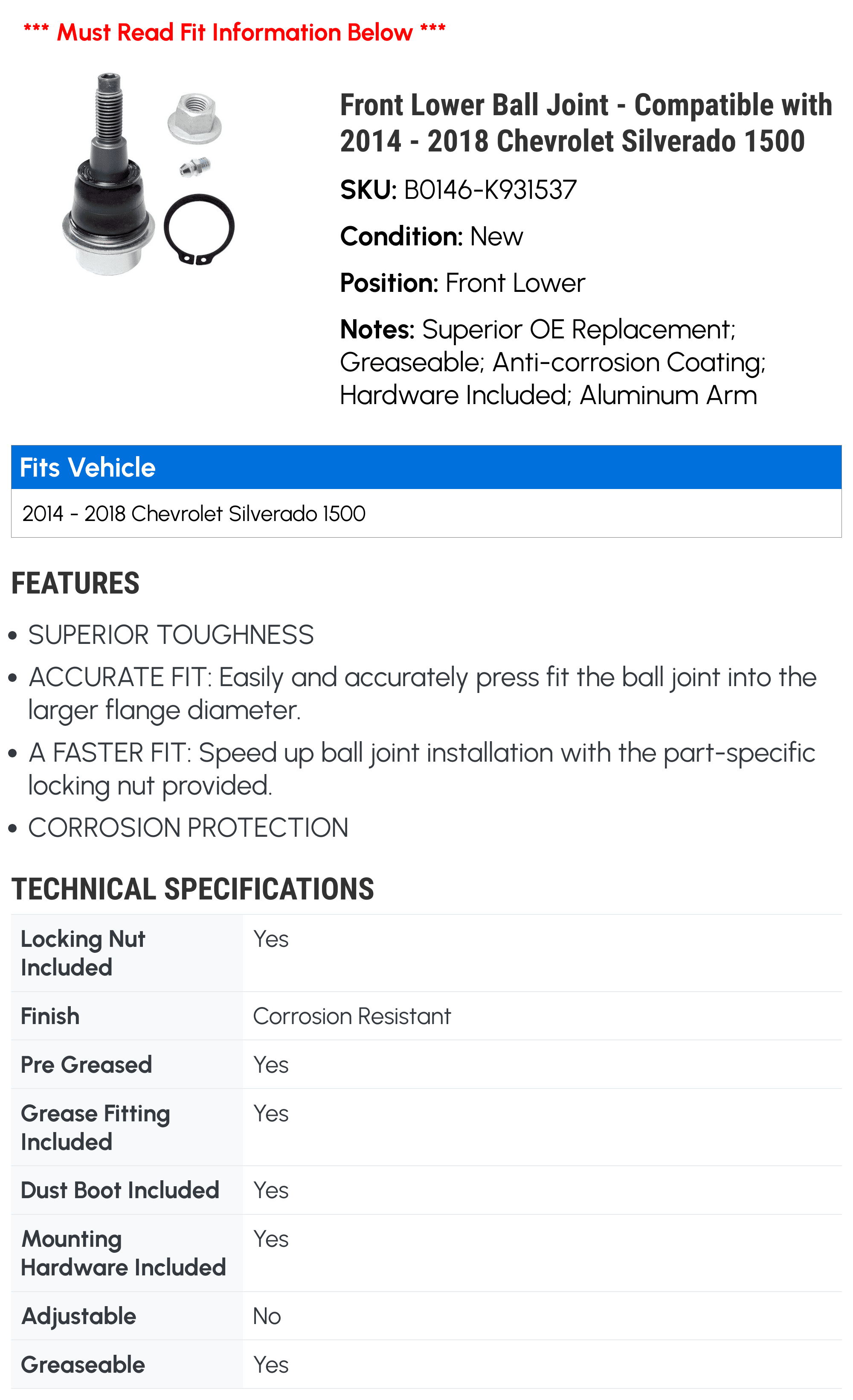
Task: Click the Fits Vehicle blue header
Action: coord(426,467)
